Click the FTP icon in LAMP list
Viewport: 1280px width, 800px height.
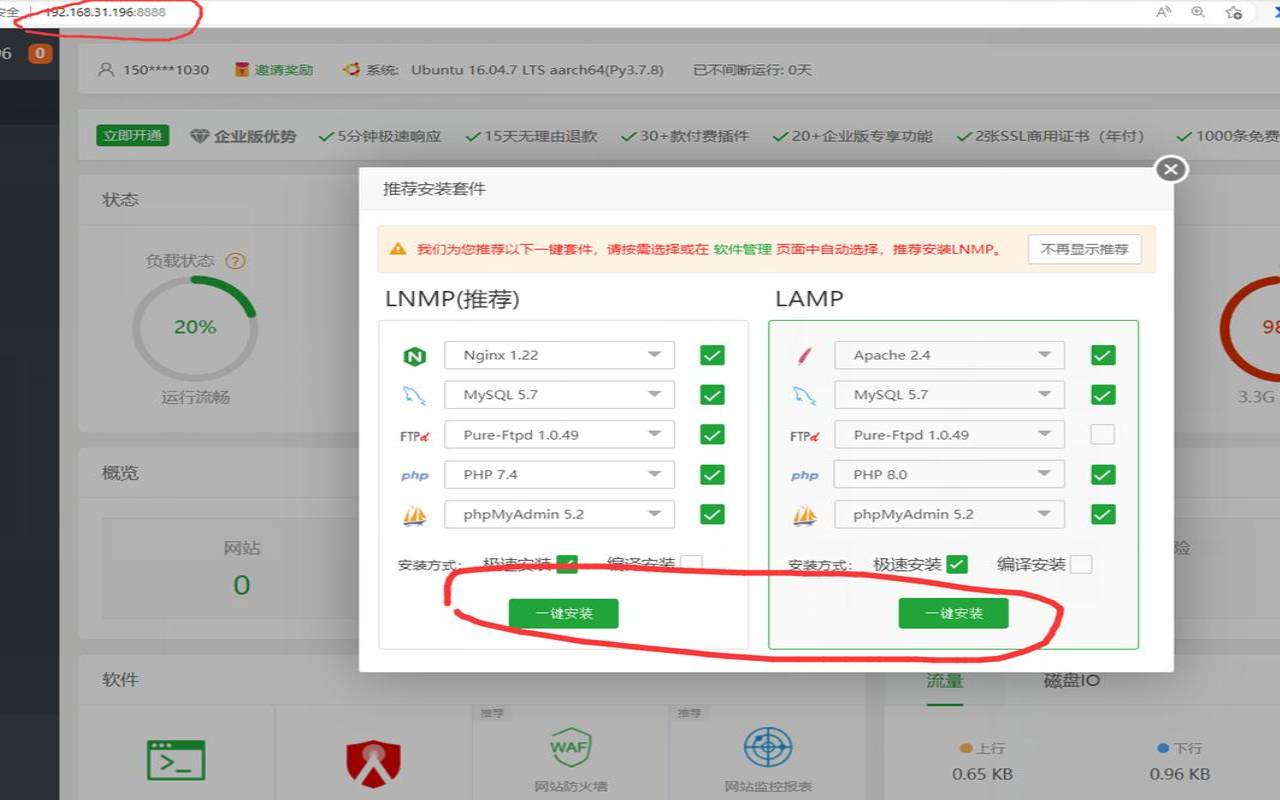coord(804,436)
